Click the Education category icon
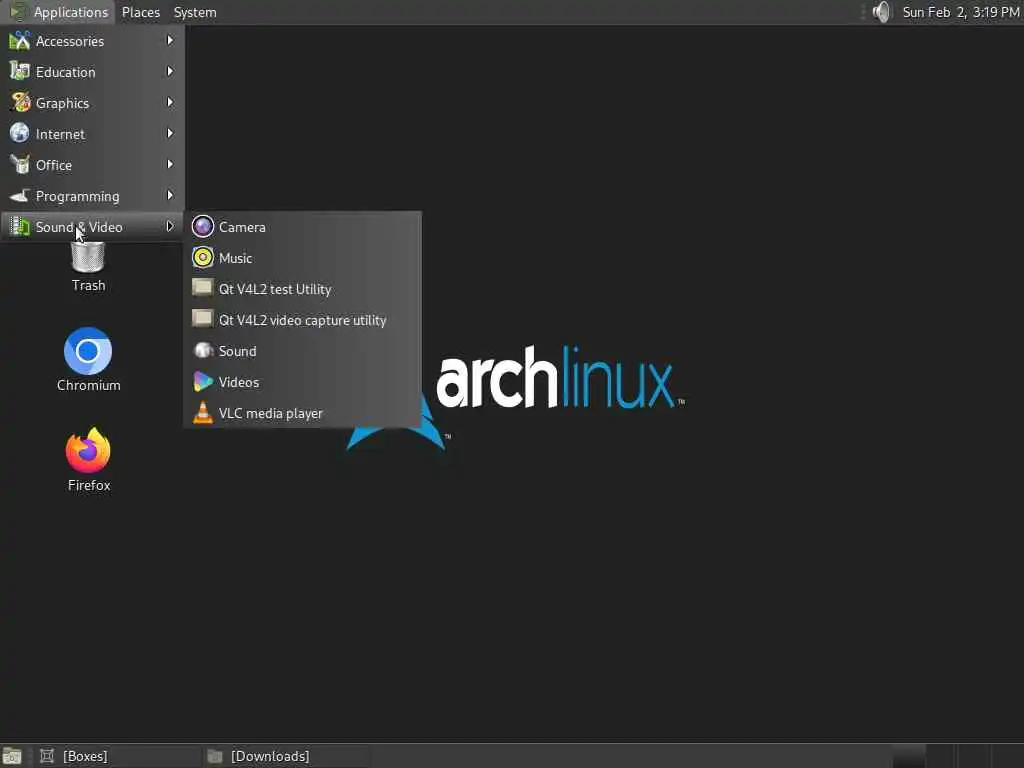The image size is (1024, 768). (20, 71)
